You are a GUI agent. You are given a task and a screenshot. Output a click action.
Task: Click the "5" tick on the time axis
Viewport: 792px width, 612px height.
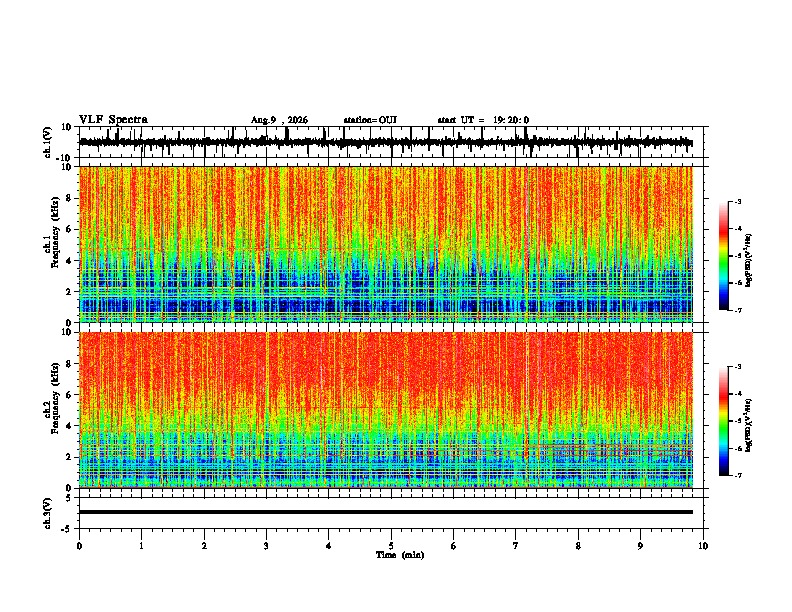[x=391, y=546]
